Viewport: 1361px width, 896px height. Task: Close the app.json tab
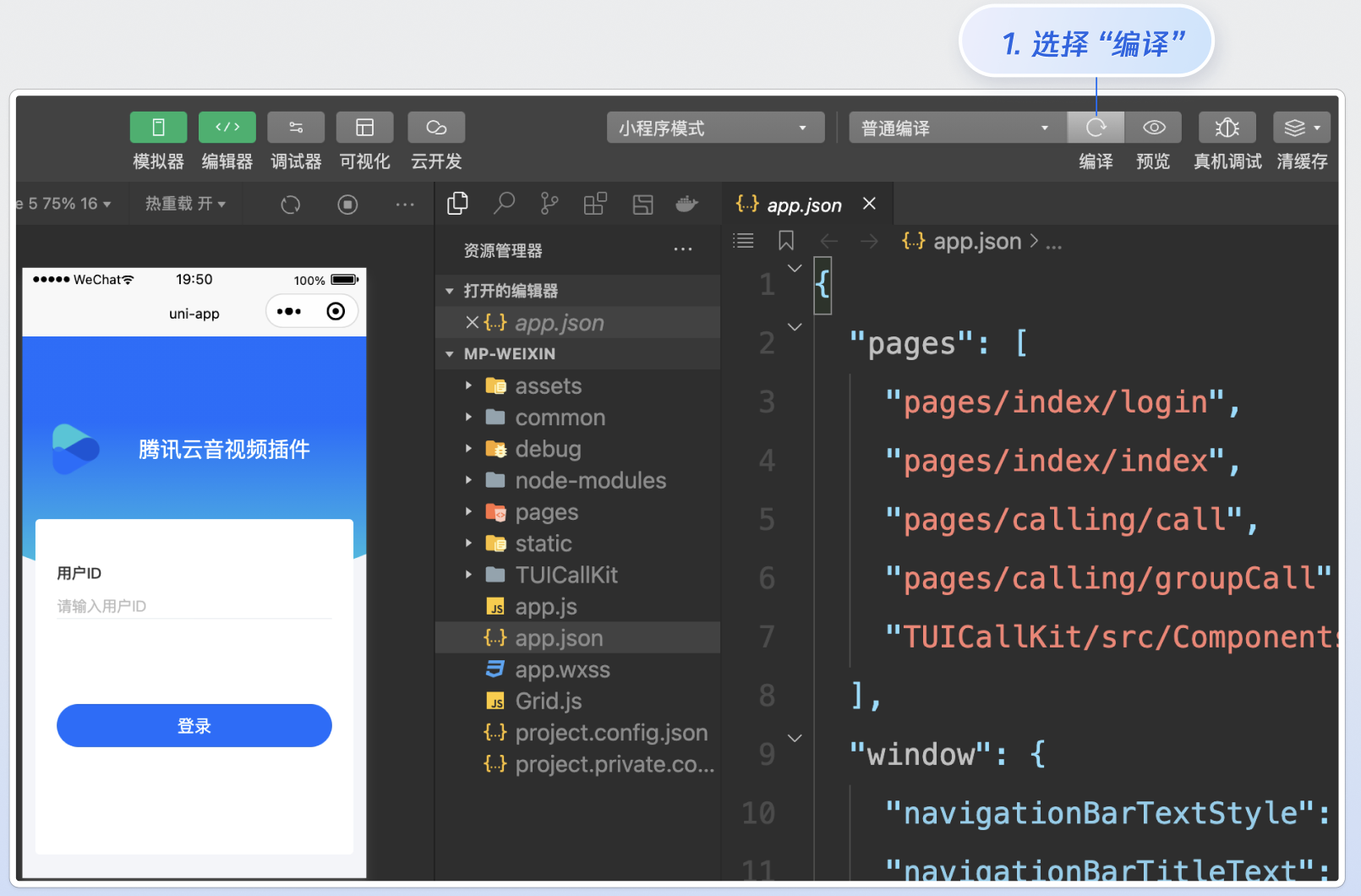tap(869, 204)
